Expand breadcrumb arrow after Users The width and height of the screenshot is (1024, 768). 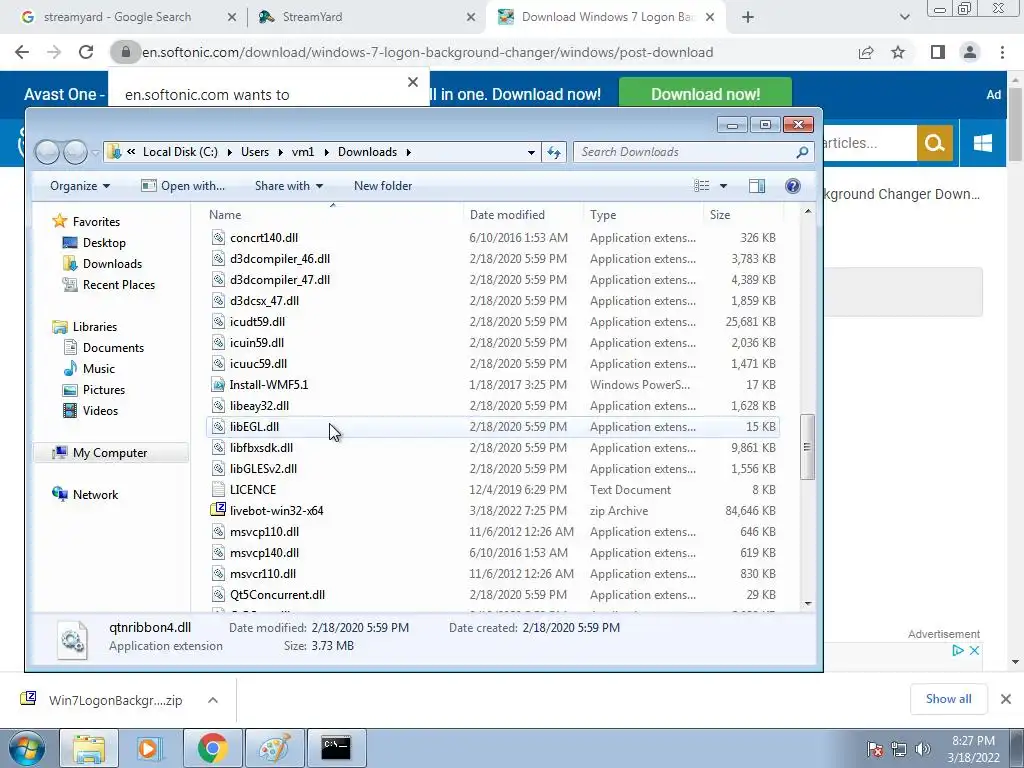[x=280, y=152]
